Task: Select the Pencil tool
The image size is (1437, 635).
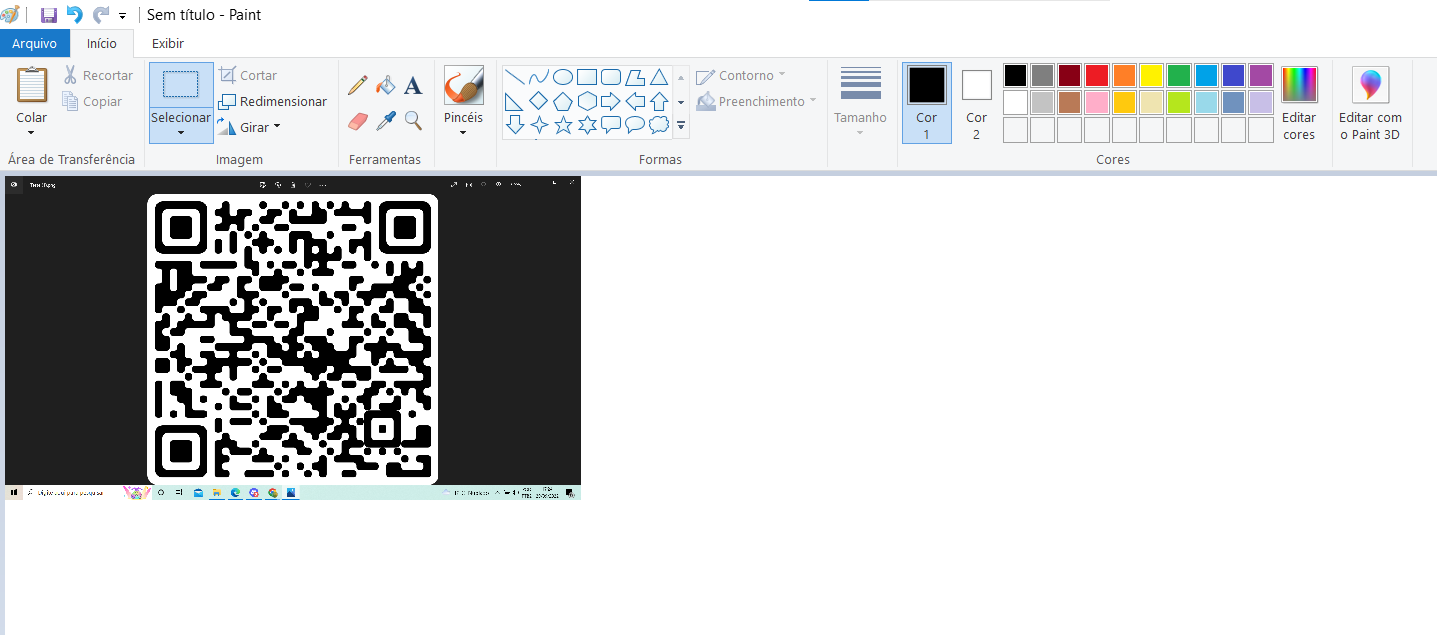Action: pyautogui.click(x=357, y=86)
